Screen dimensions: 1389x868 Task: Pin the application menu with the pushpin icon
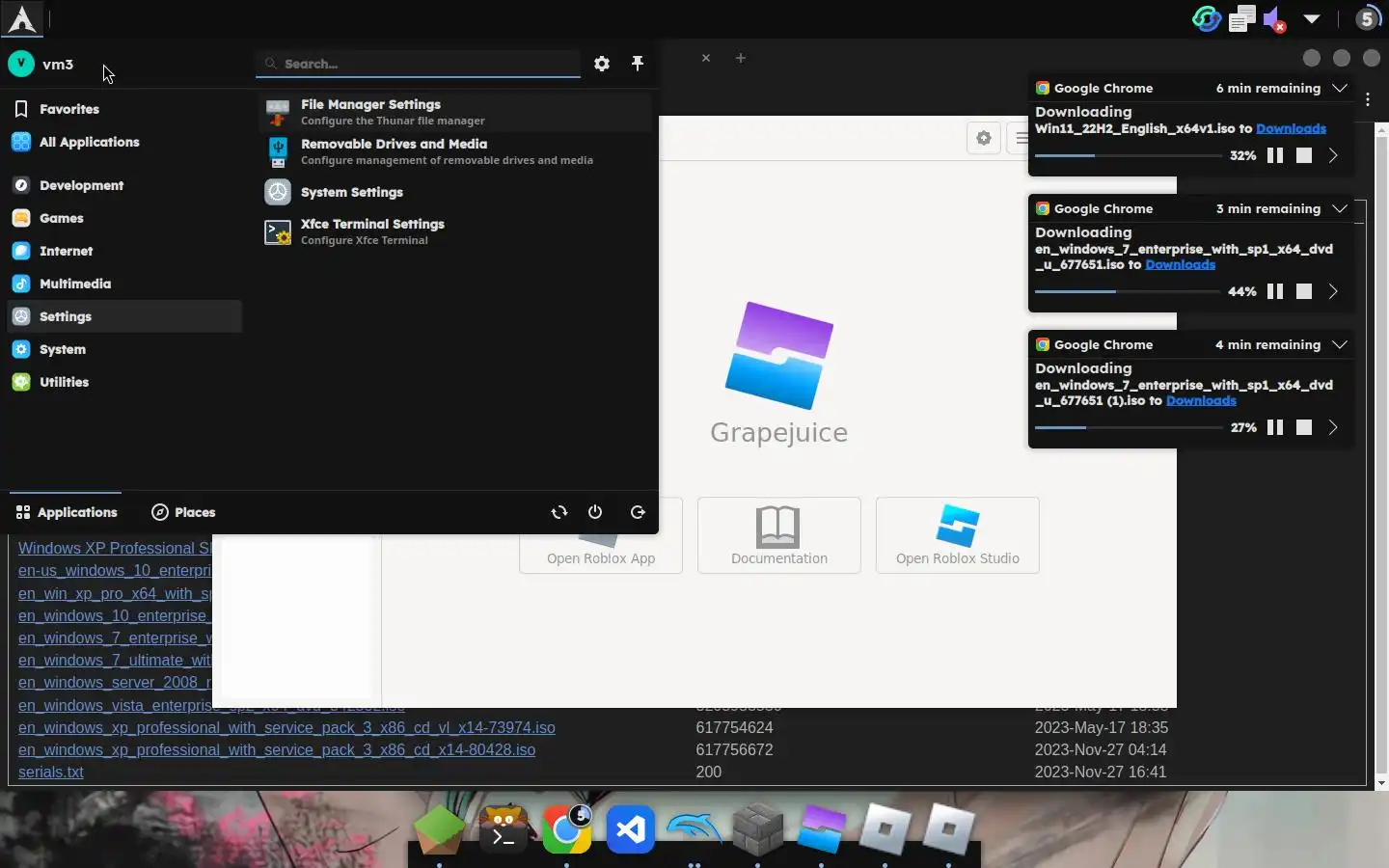coord(638,64)
